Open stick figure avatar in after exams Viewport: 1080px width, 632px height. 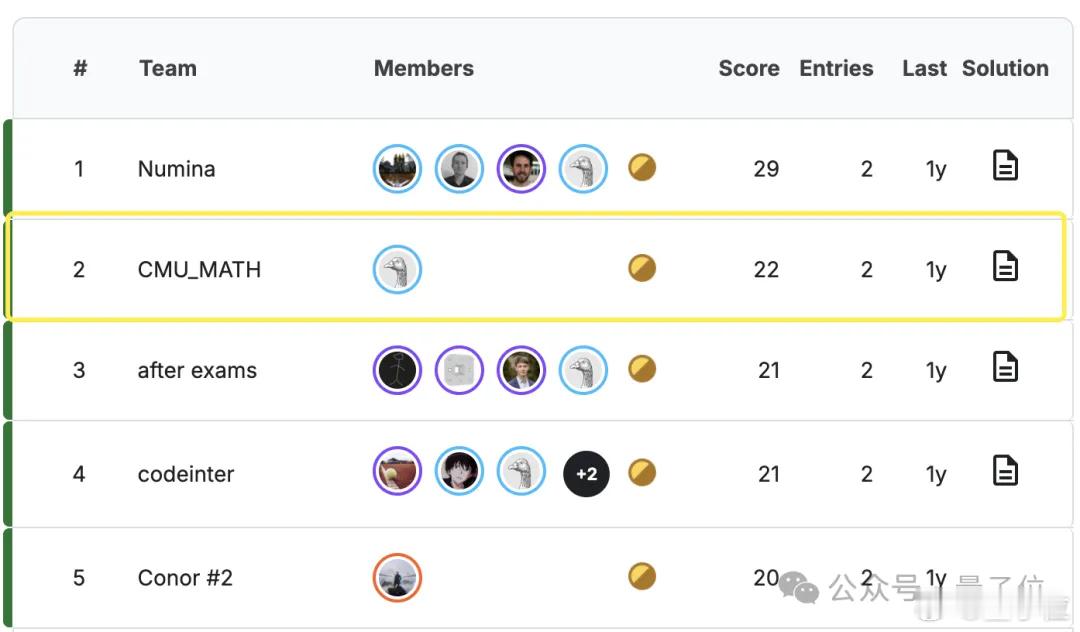pos(397,370)
